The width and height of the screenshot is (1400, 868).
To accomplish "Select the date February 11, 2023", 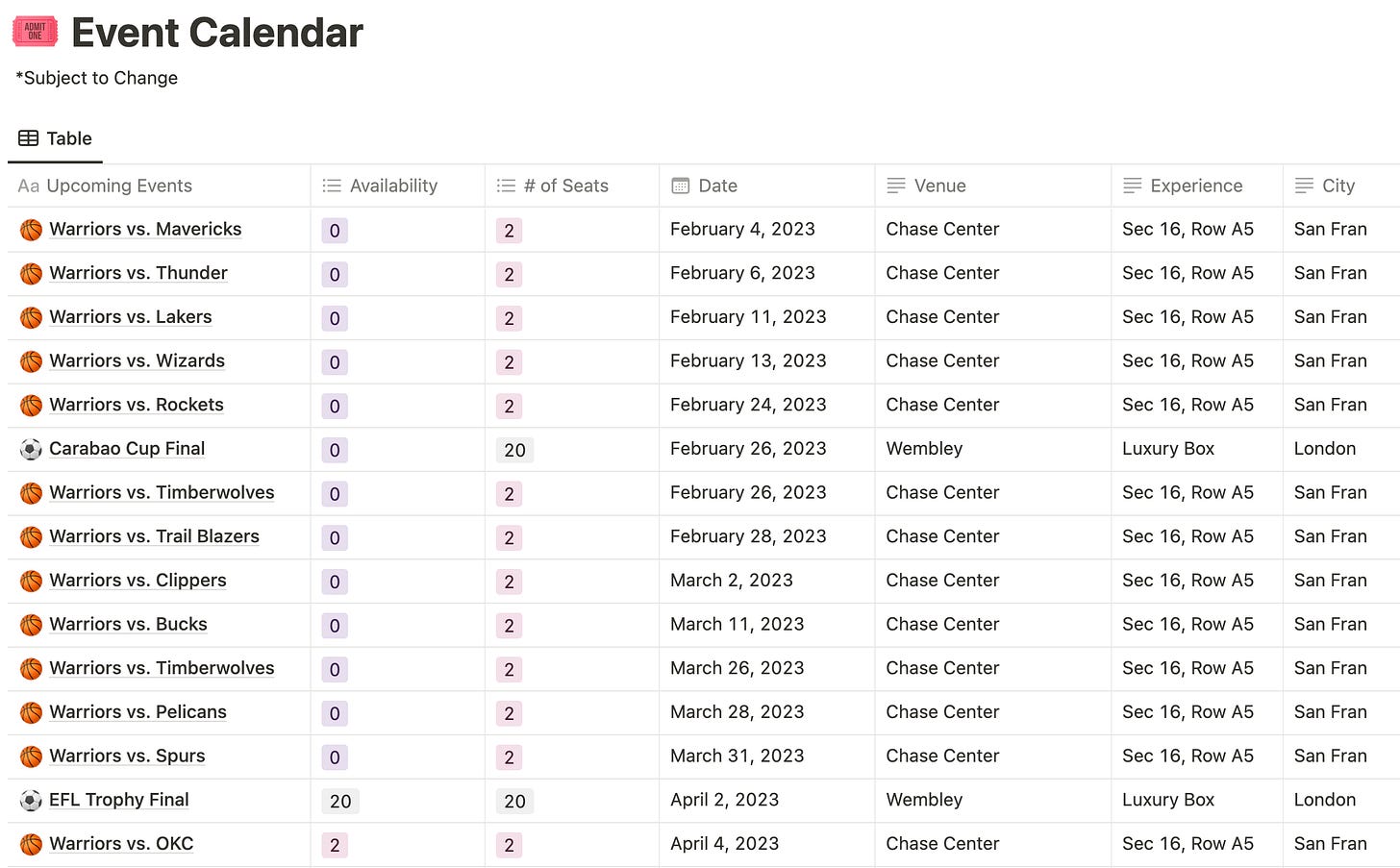I will [748, 316].
